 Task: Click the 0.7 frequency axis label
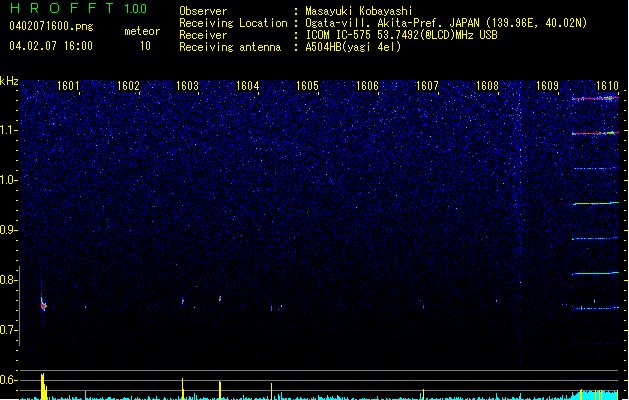coord(8,330)
